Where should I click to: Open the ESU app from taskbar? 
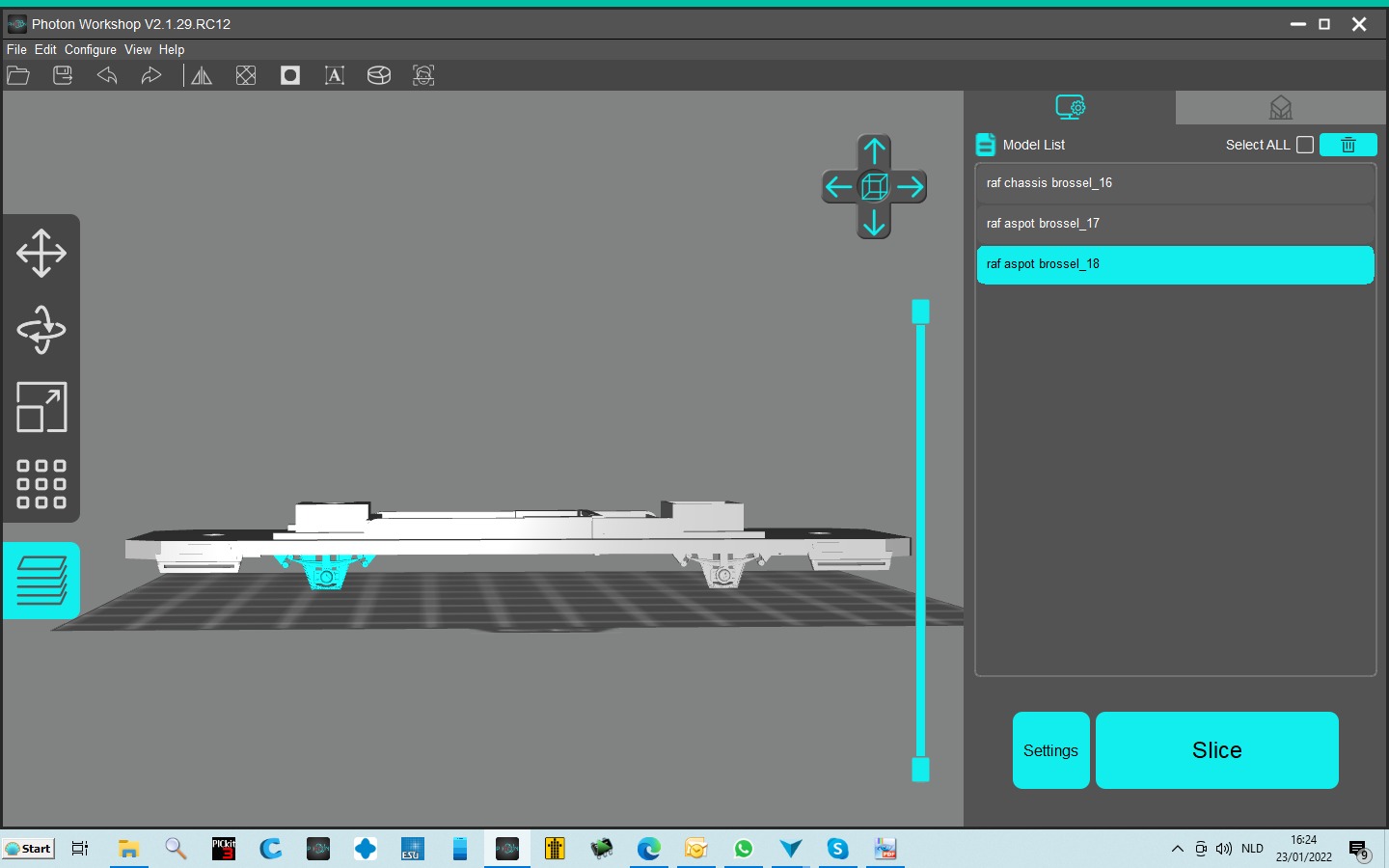pyautogui.click(x=413, y=849)
